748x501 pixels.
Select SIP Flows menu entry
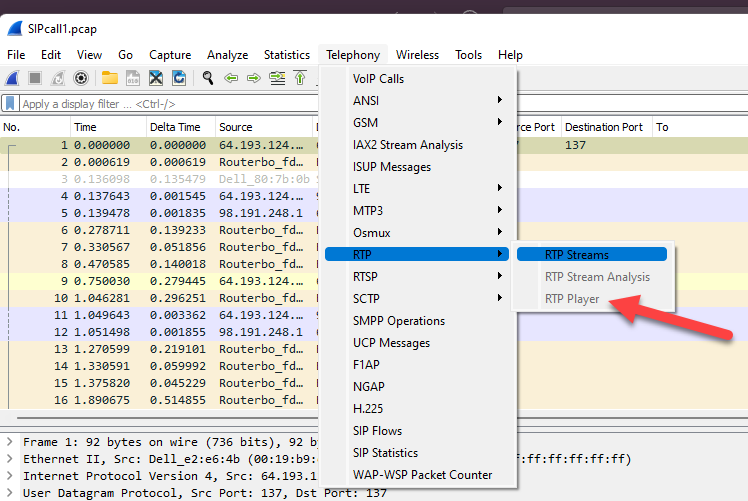click(377, 431)
